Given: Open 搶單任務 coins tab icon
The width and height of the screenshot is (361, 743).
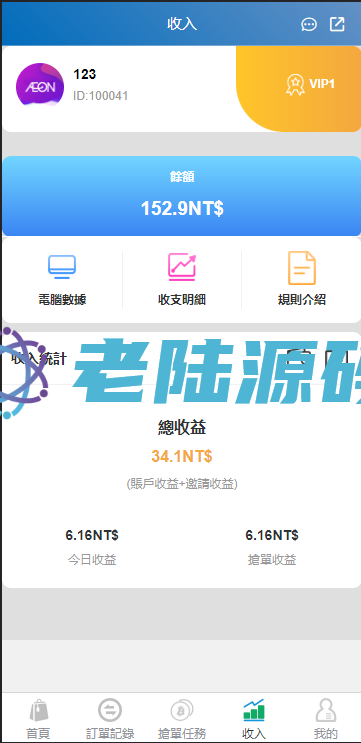Looking at the screenshot, I should tap(182, 711).
